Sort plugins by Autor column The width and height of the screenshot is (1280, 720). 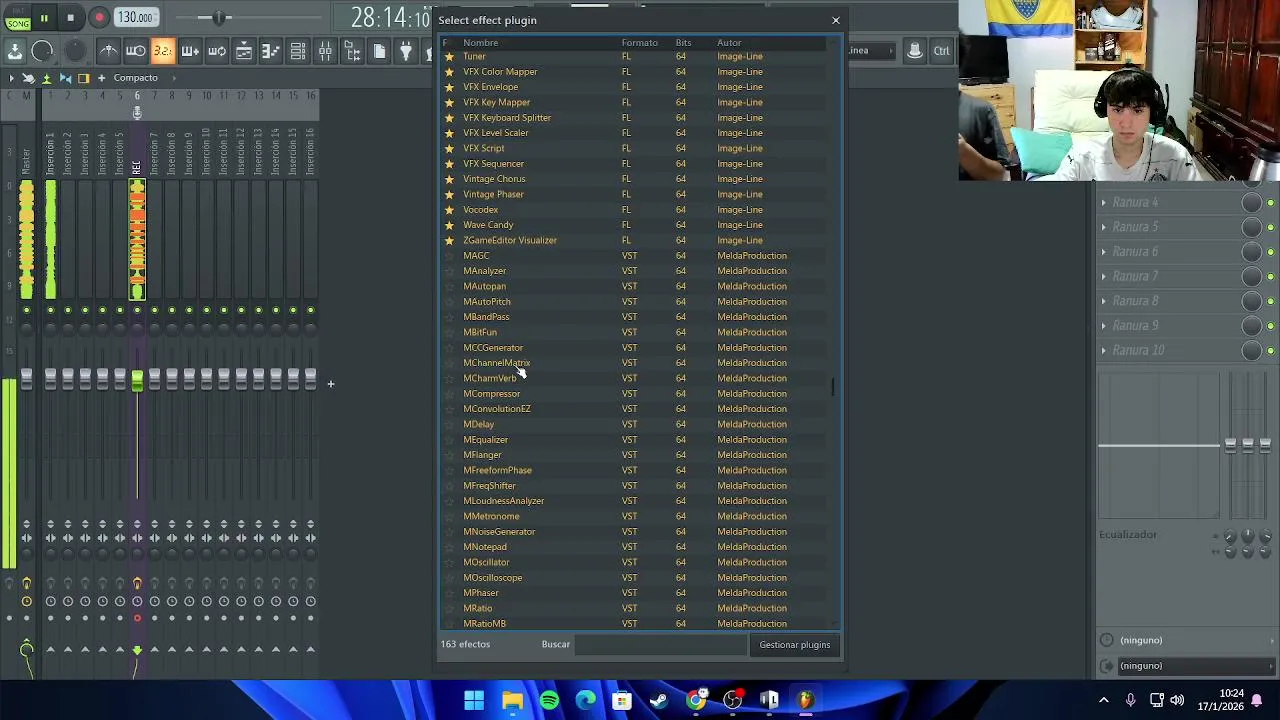point(729,43)
